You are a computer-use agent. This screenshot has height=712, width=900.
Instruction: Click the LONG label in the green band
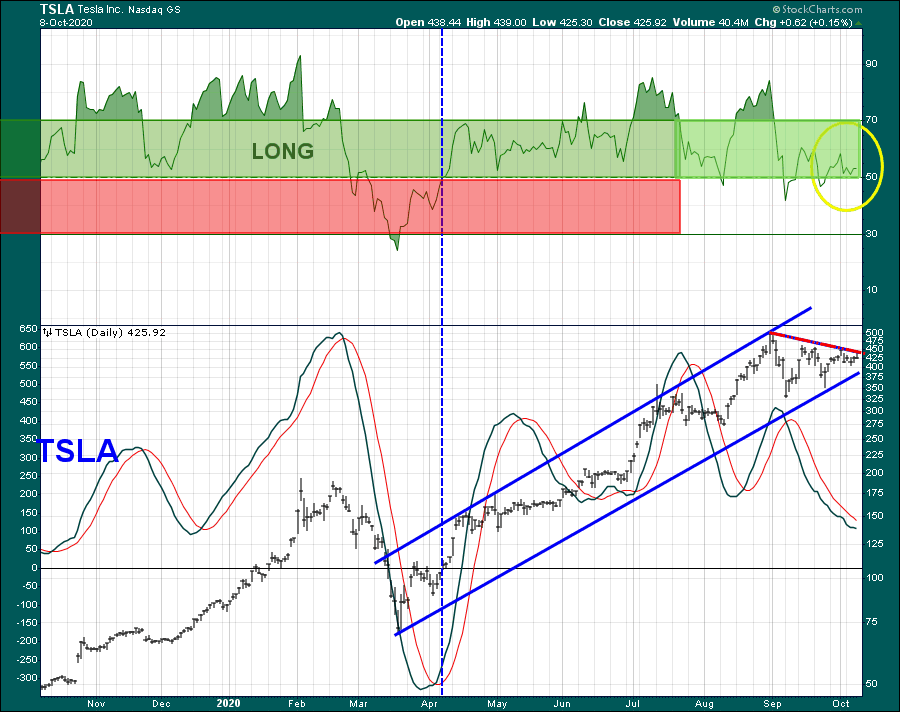(x=282, y=152)
